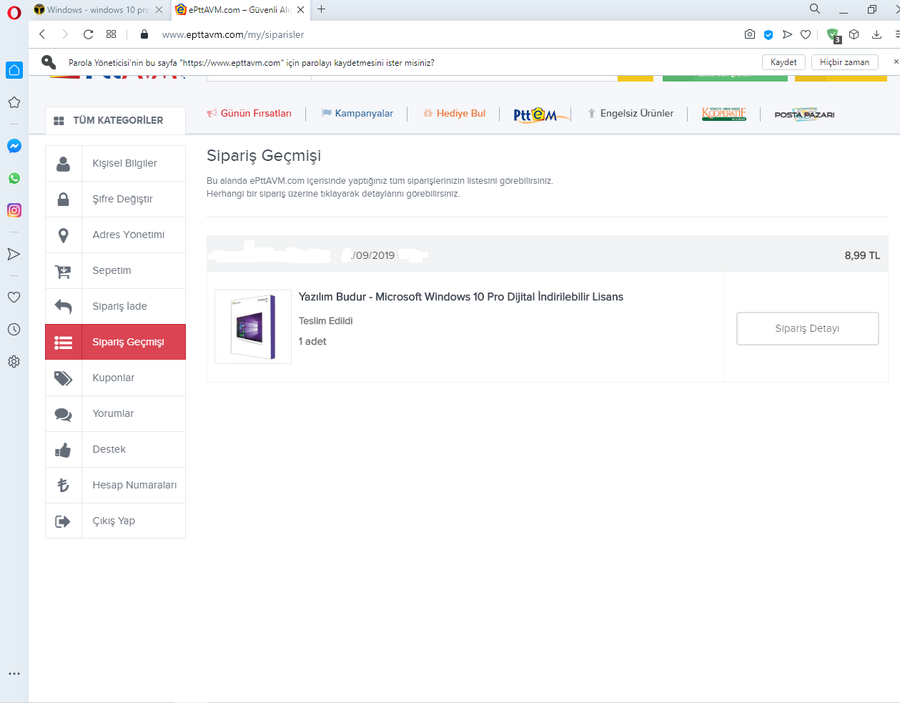This screenshot has height=703, width=900.
Task: Open Engelsiz Ürünler link
Action: [x=630, y=114]
